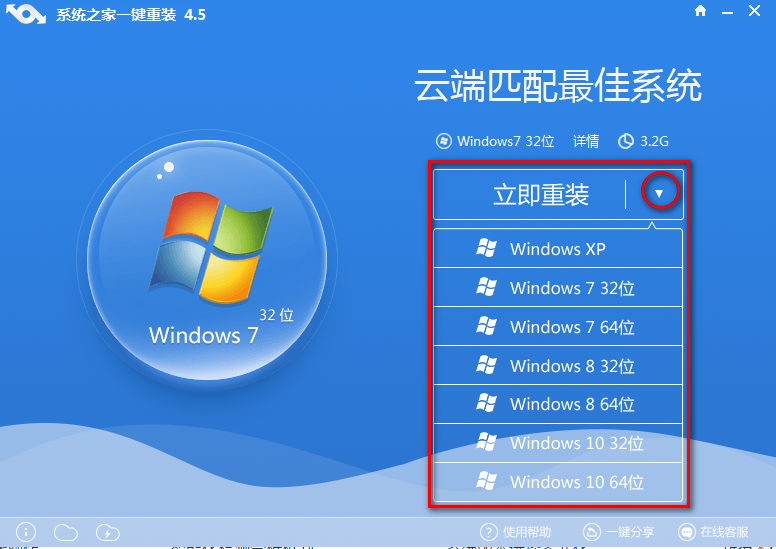This screenshot has height=549, width=776.
Task: Pick Windows 10 64位 from dropdown
Action: [557, 482]
